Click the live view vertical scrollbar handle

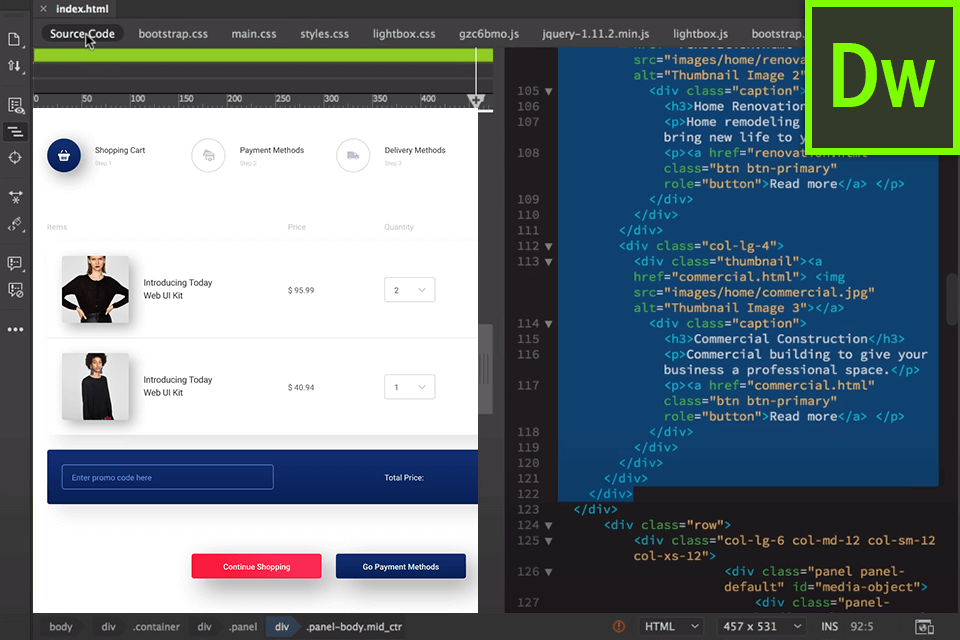(x=486, y=369)
